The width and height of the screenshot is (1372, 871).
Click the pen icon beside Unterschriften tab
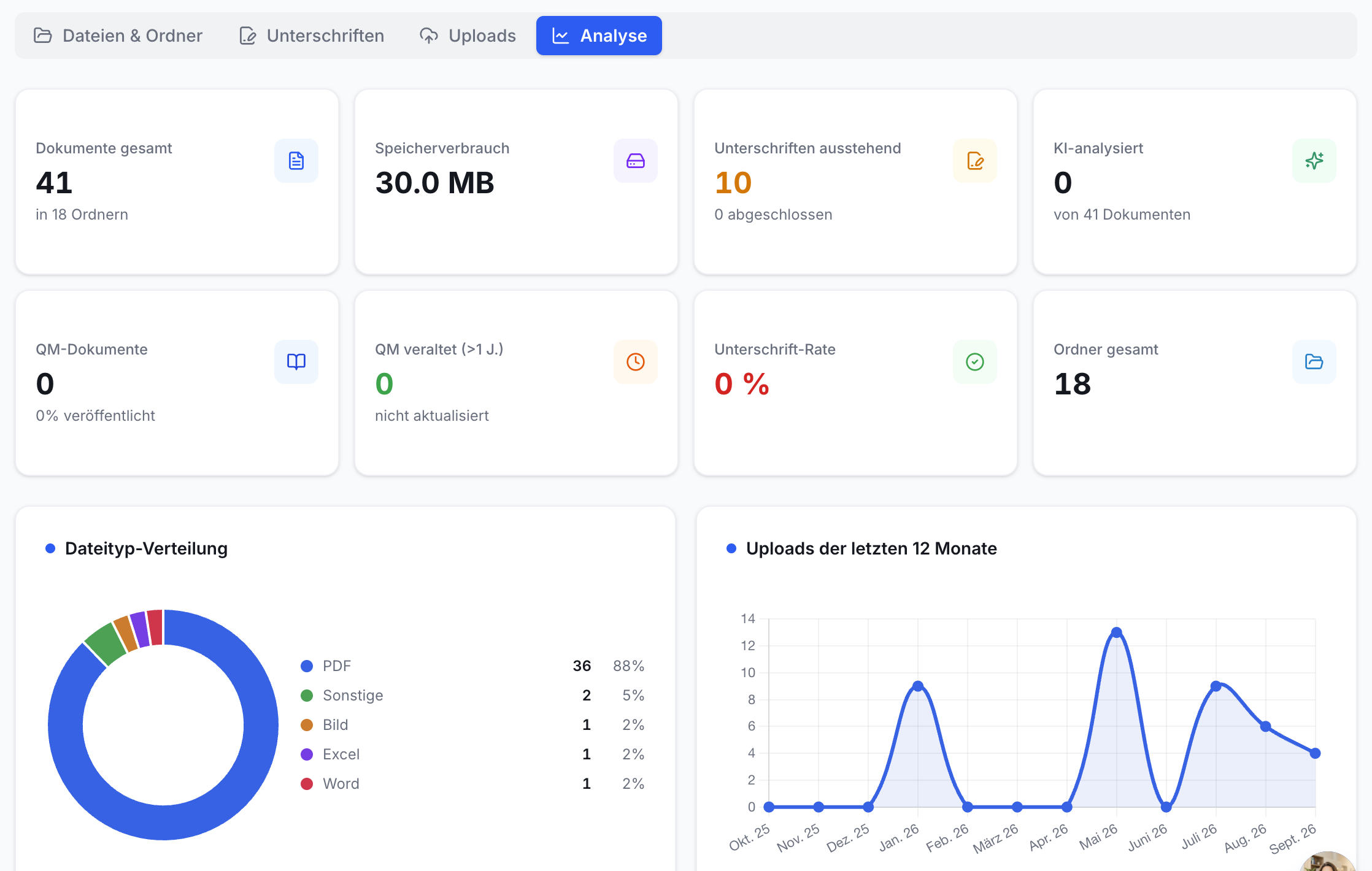(x=248, y=36)
